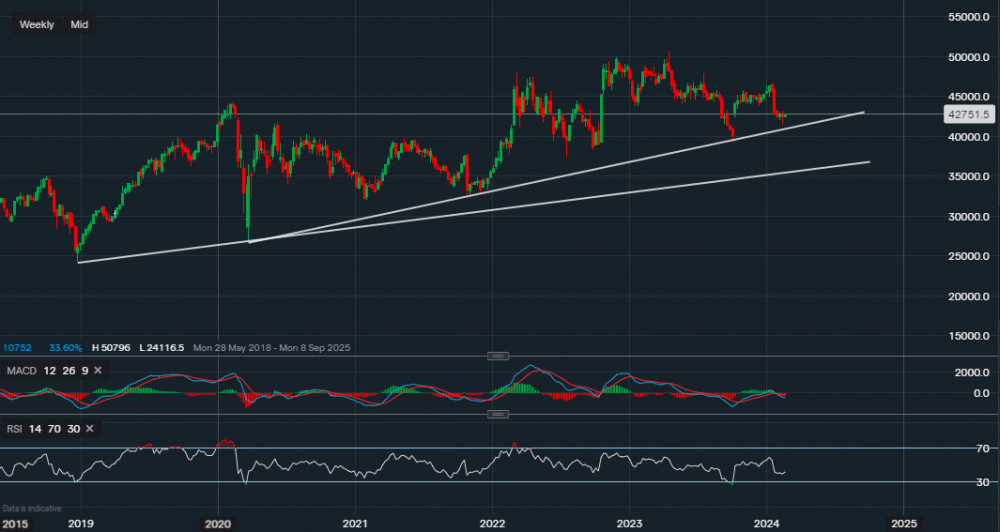Open the Mid price type selector
This screenshot has height=532, width=1000.
(79, 24)
